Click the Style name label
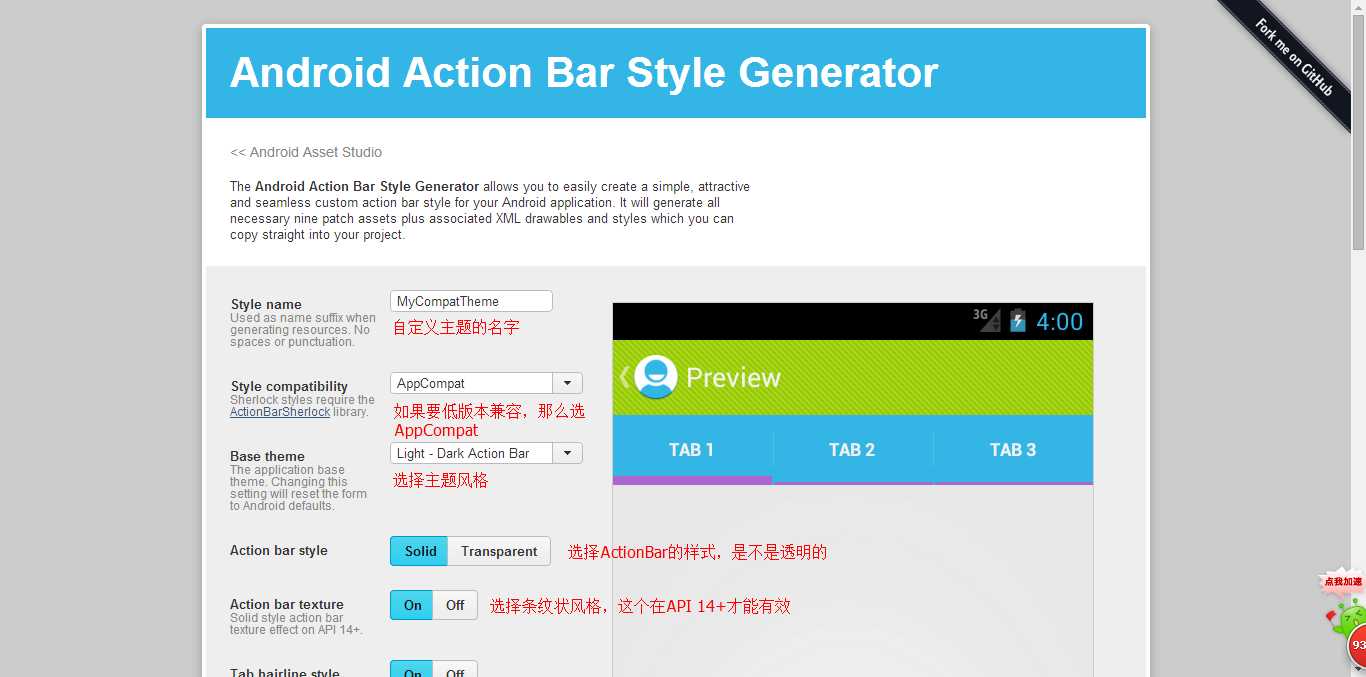 click(x=266, y=304)
